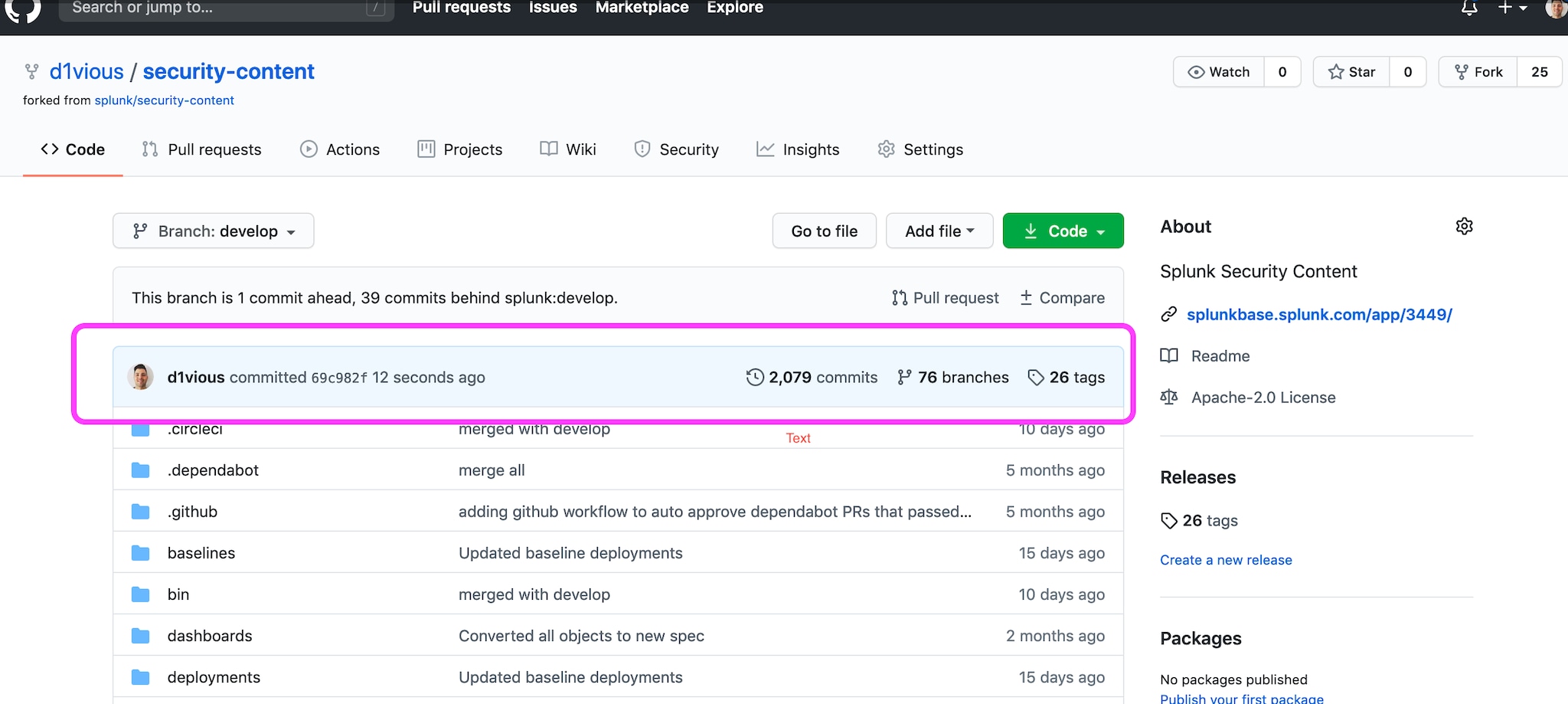
Task: Switch to the Code tab
Action: click(73, 149)
